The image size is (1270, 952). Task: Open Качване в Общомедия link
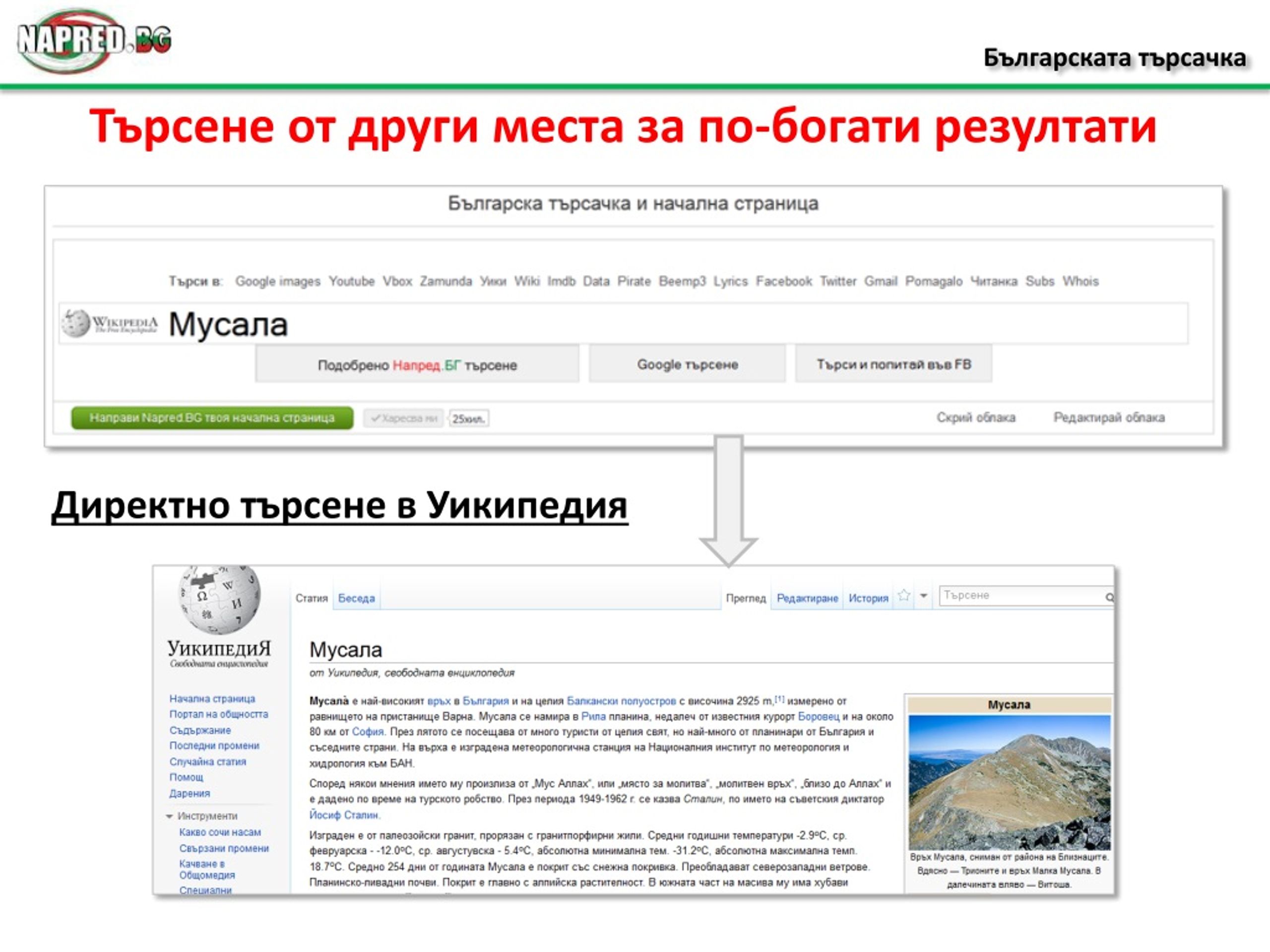207,869
